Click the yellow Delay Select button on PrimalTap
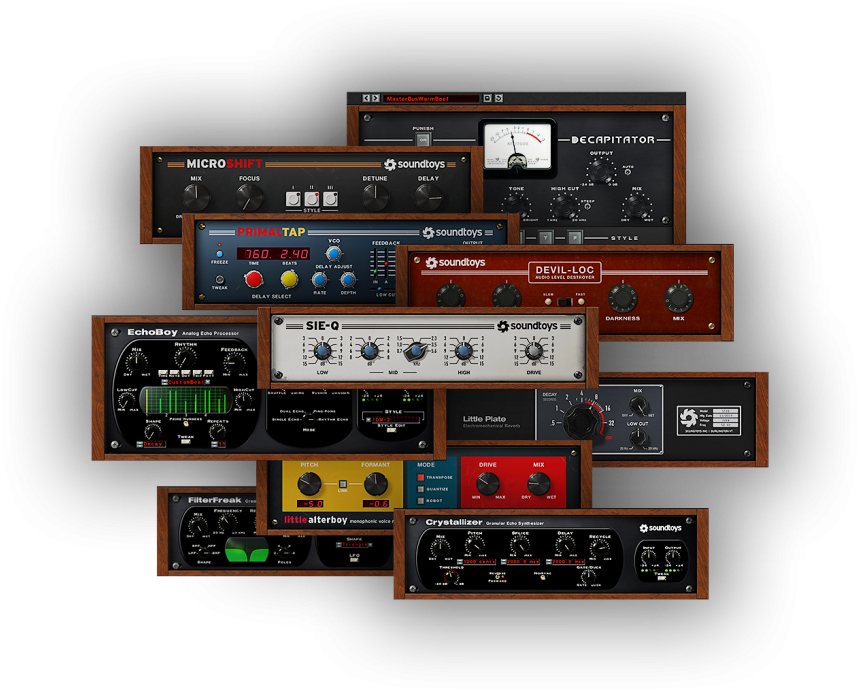858x690 pixels. [x=289, y=279]
